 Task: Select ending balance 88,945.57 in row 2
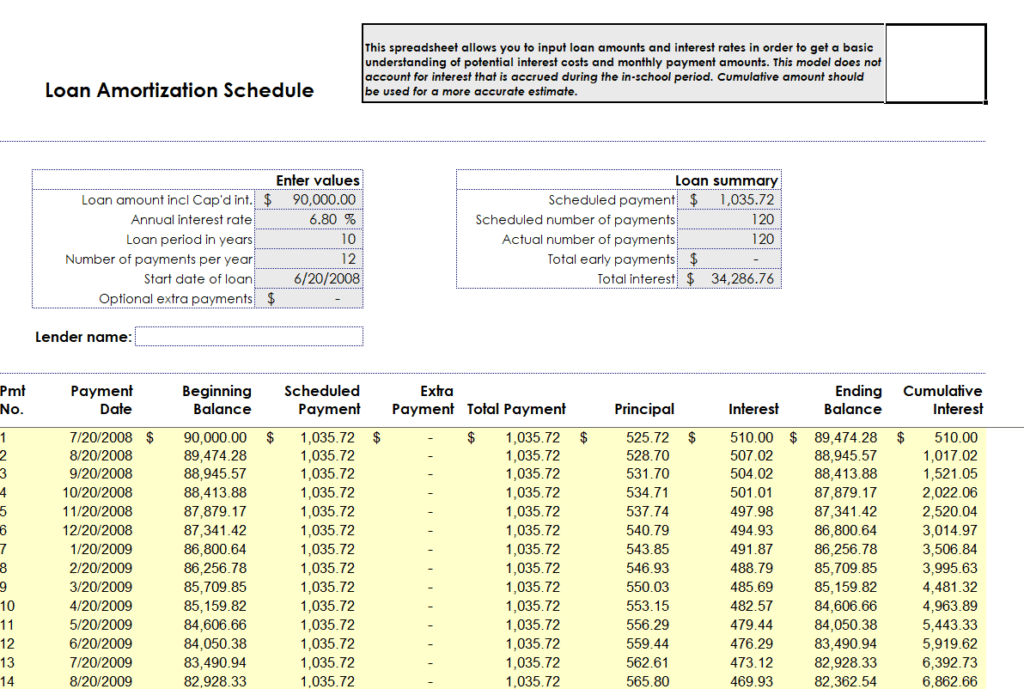pyautogui.click(x=846, y=456)
